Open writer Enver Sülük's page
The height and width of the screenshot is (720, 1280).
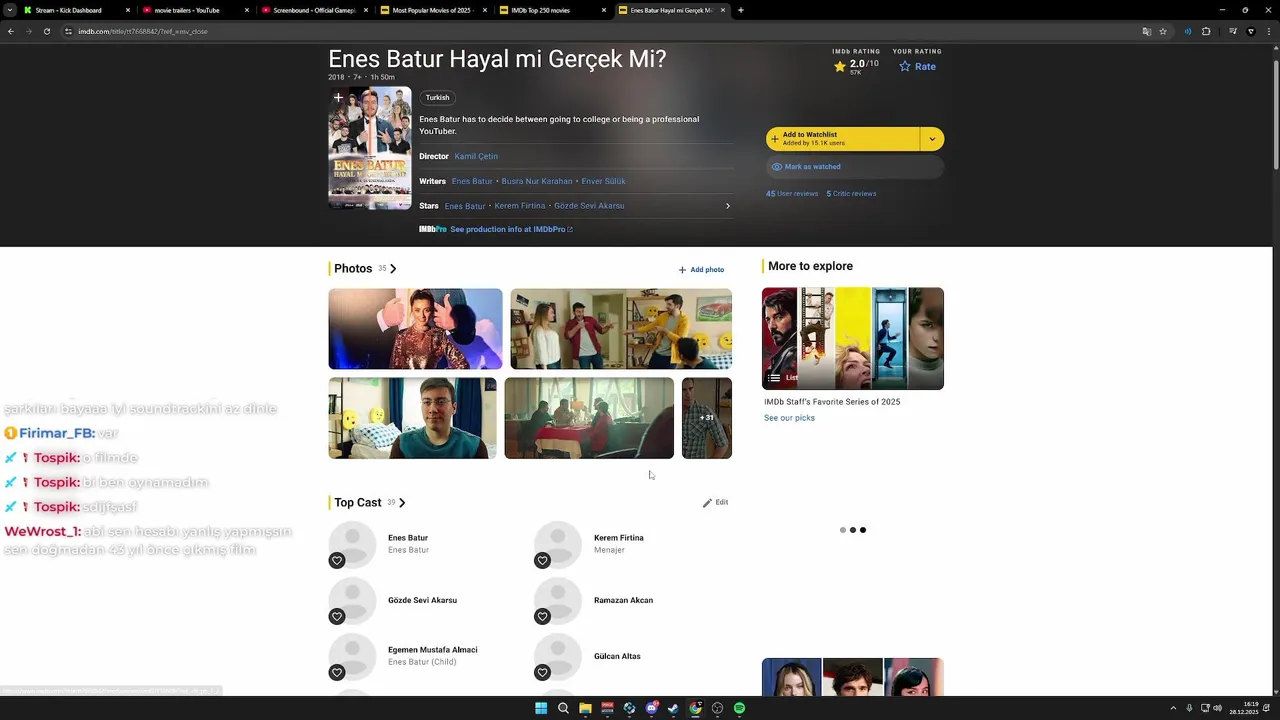(603, 181)
